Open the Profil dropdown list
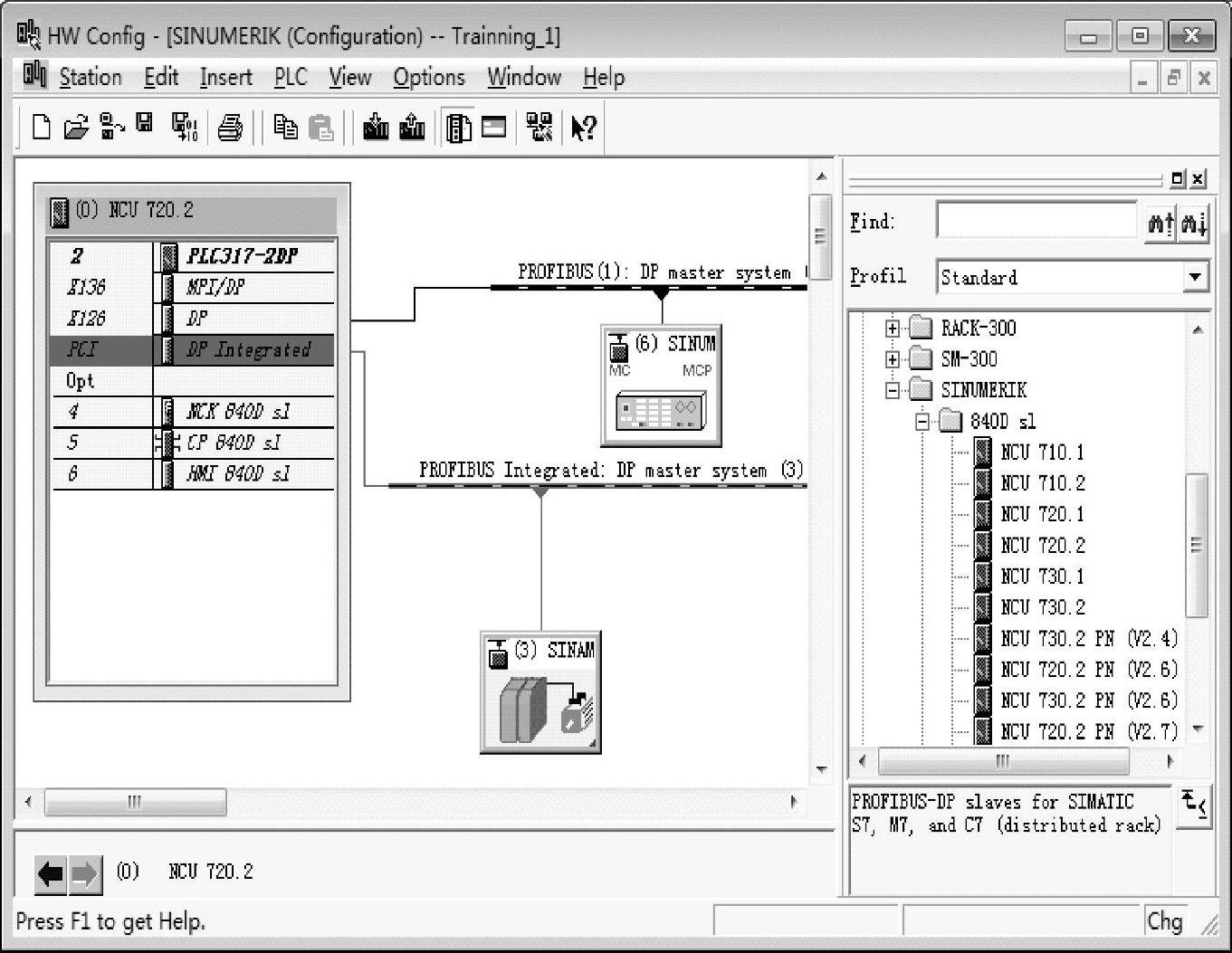 point(1195,277)
